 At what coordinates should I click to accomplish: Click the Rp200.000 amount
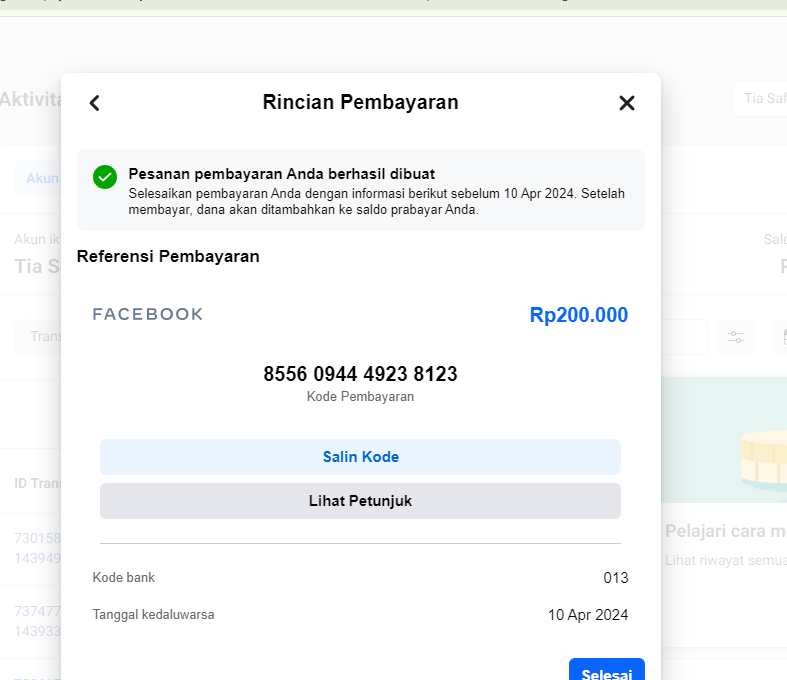coord(579,315)
